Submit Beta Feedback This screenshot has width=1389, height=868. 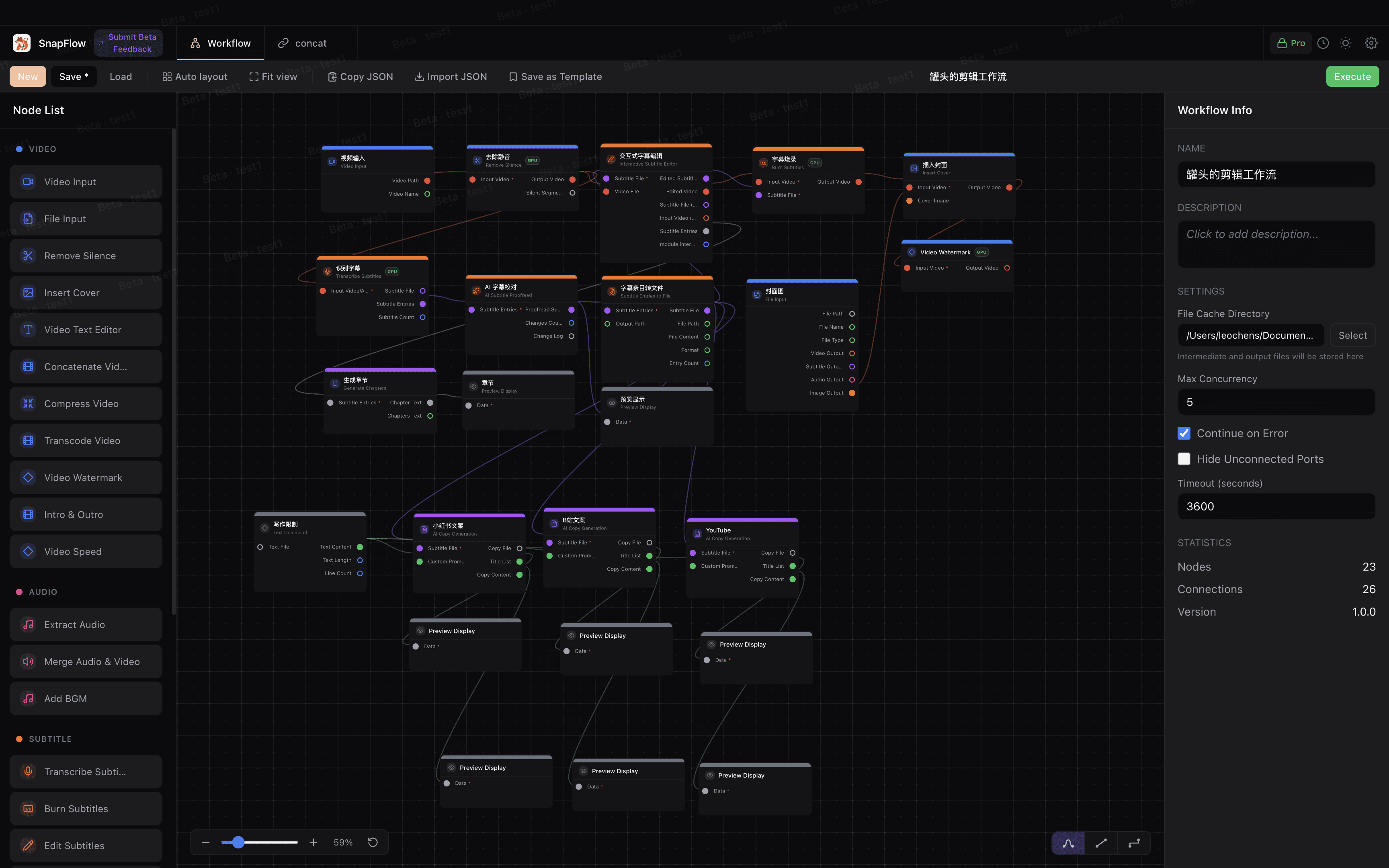(x=129, y=43)
